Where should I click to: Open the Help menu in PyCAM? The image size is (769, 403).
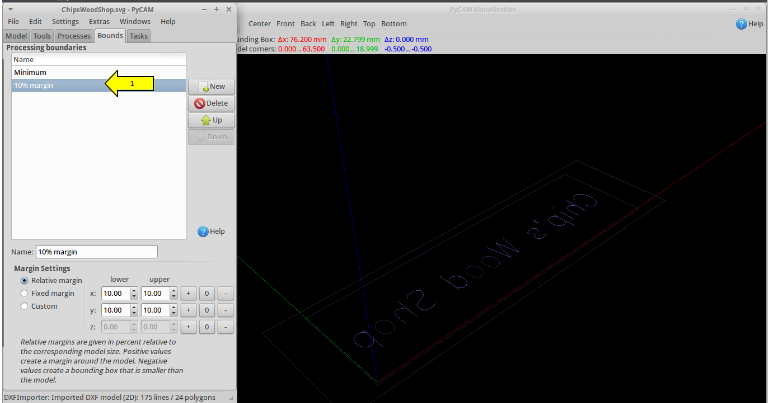click(168, 22)
